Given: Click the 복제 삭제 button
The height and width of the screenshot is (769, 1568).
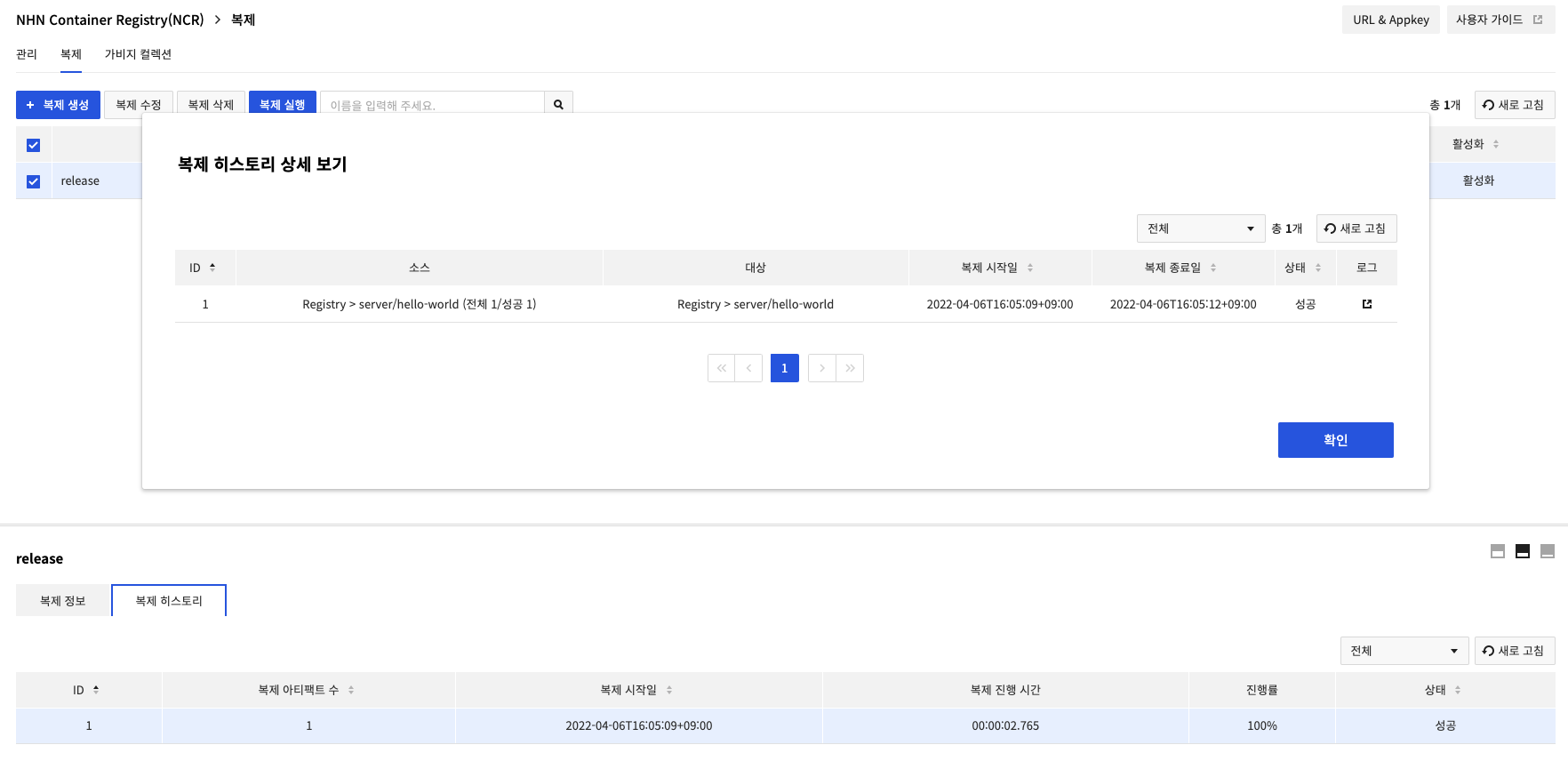Looking at the screenshot, I should (x=211, y=105).
